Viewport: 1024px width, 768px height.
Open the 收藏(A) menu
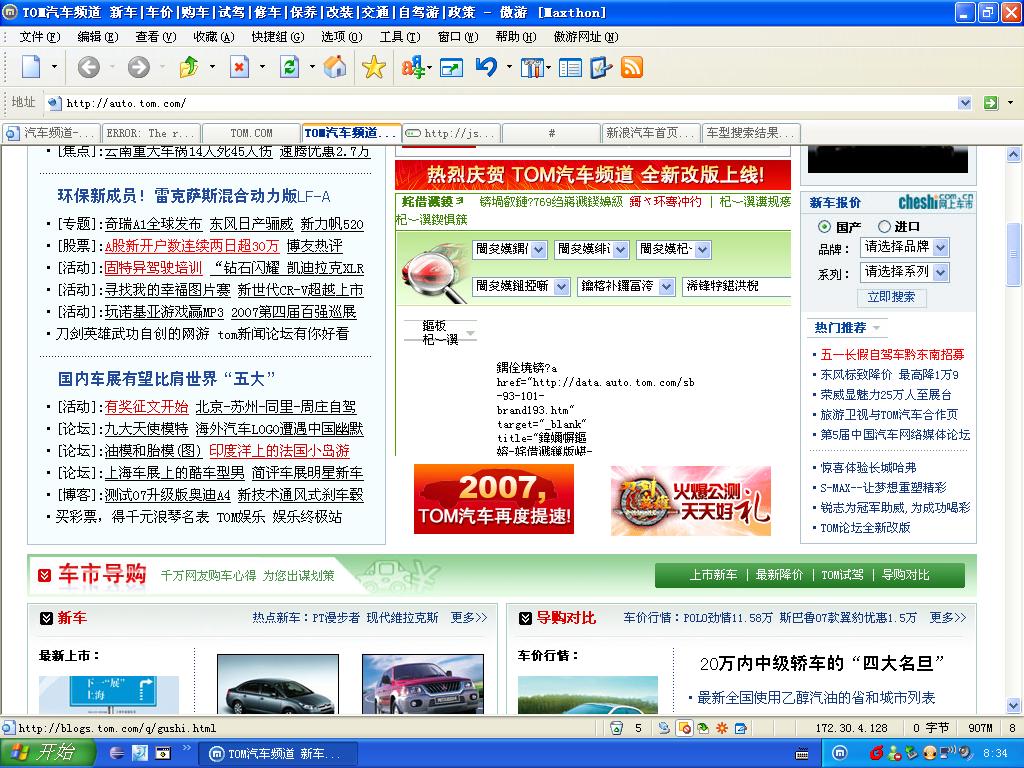point(214,37)
